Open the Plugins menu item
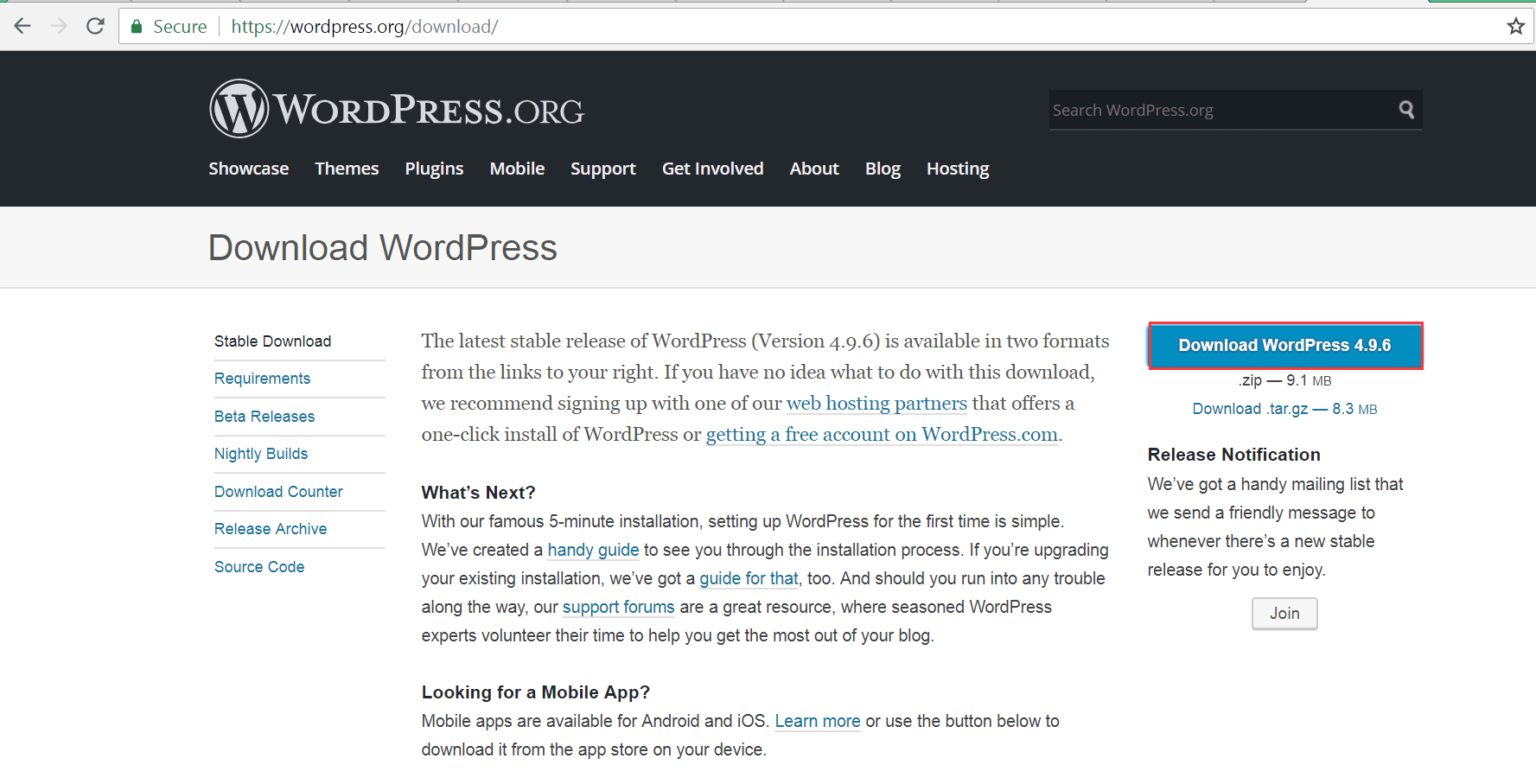This screenshot has width=1536, height=784. coord(434,169)
